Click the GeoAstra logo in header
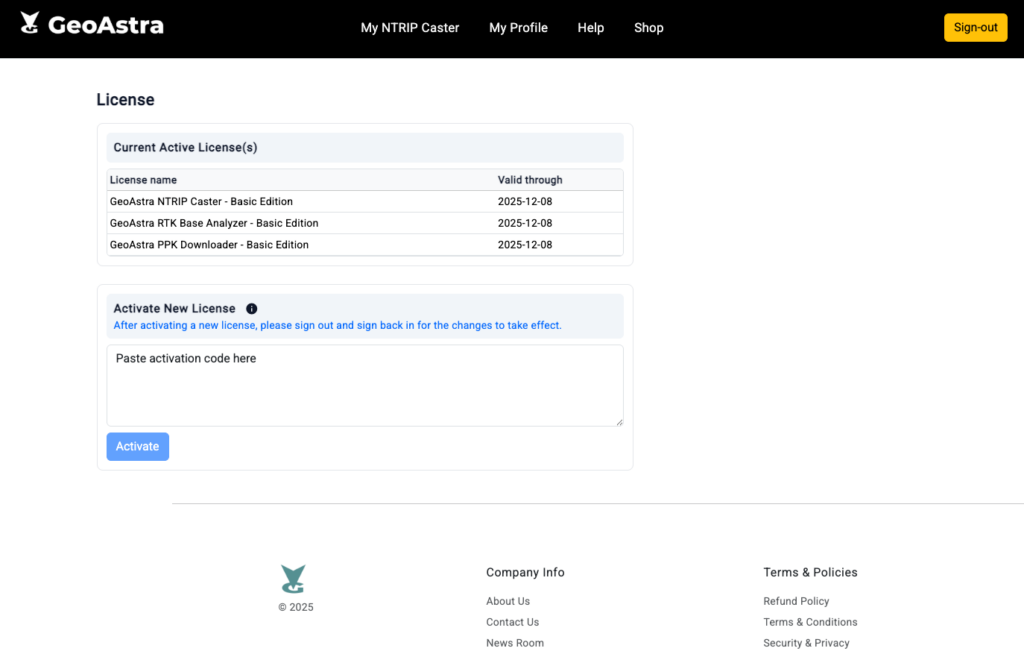The width and height of the screenshot is (1024, 654). pyautogui.click(x=92, y=25)
